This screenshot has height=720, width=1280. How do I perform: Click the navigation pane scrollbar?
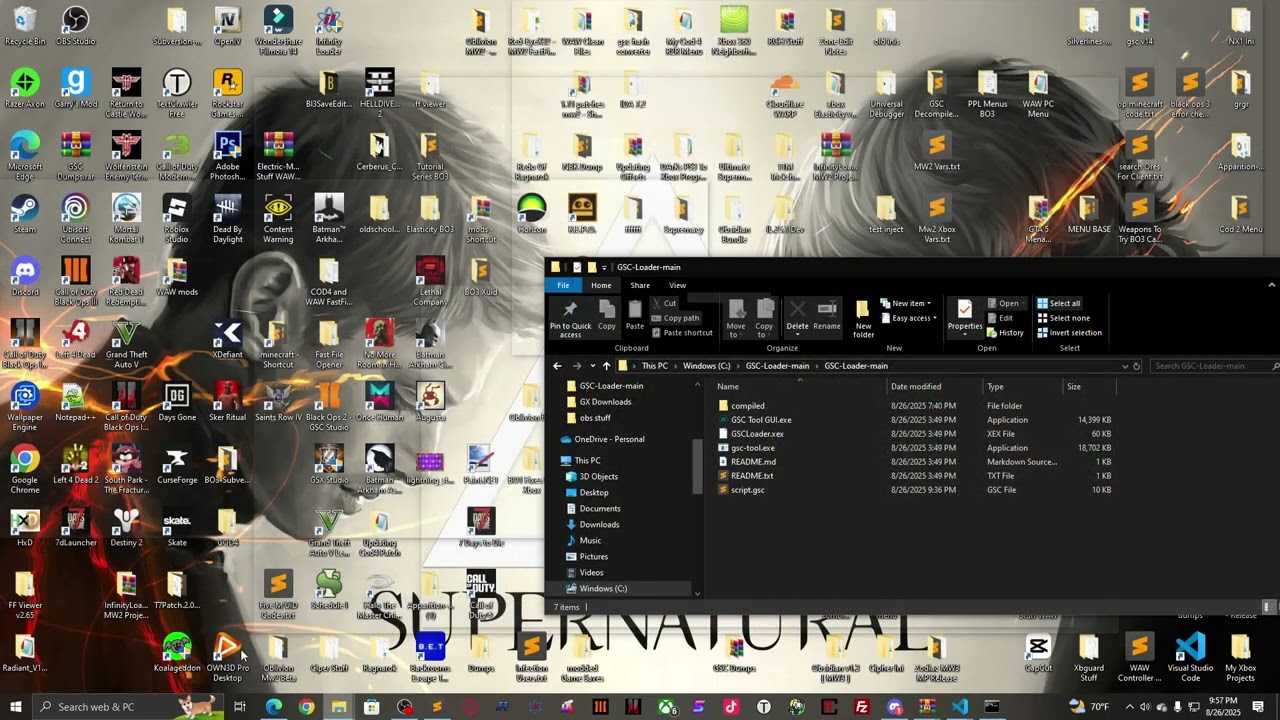[697, 465]
